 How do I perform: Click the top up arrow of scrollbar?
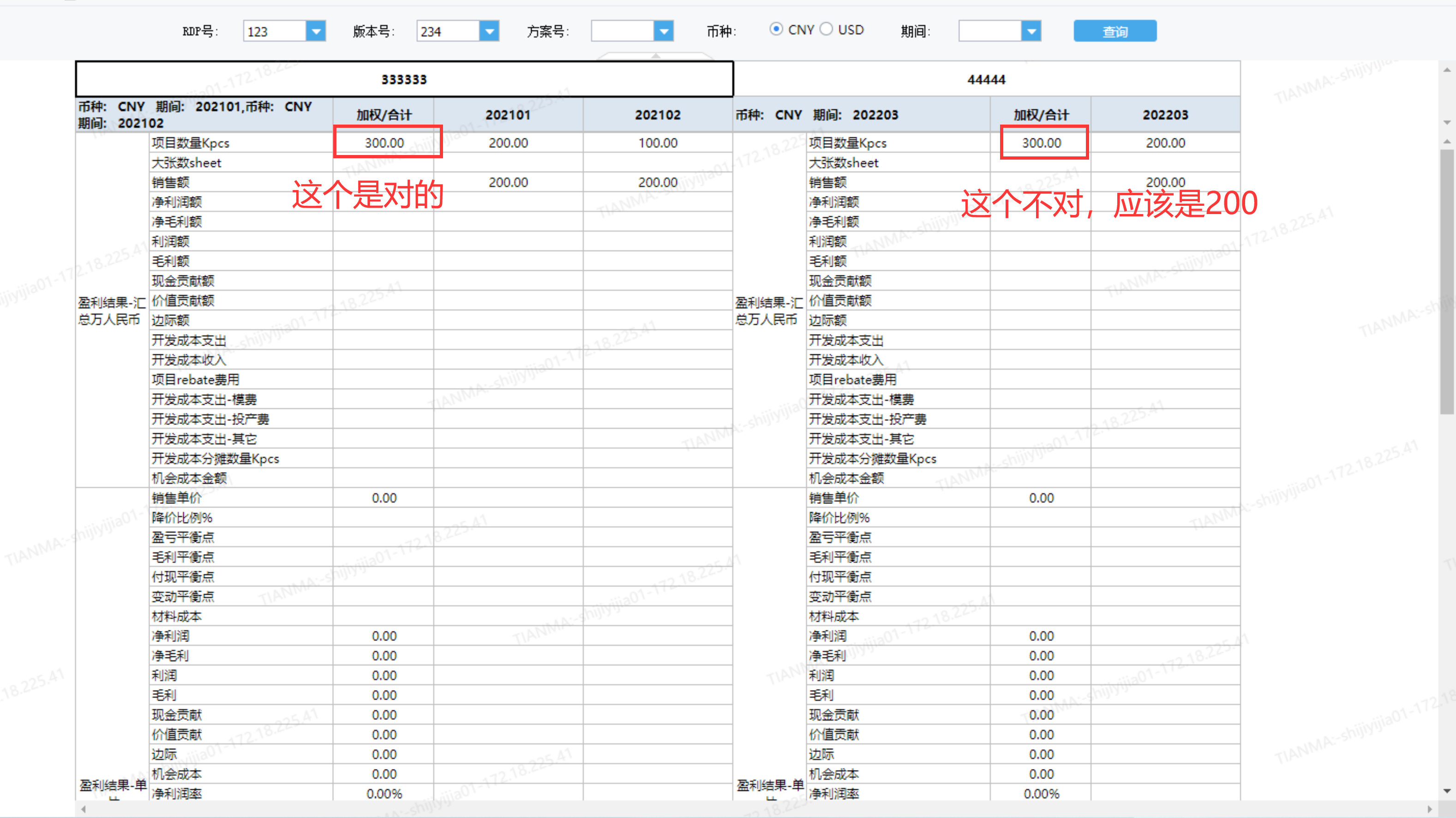tap(1447, 70)
